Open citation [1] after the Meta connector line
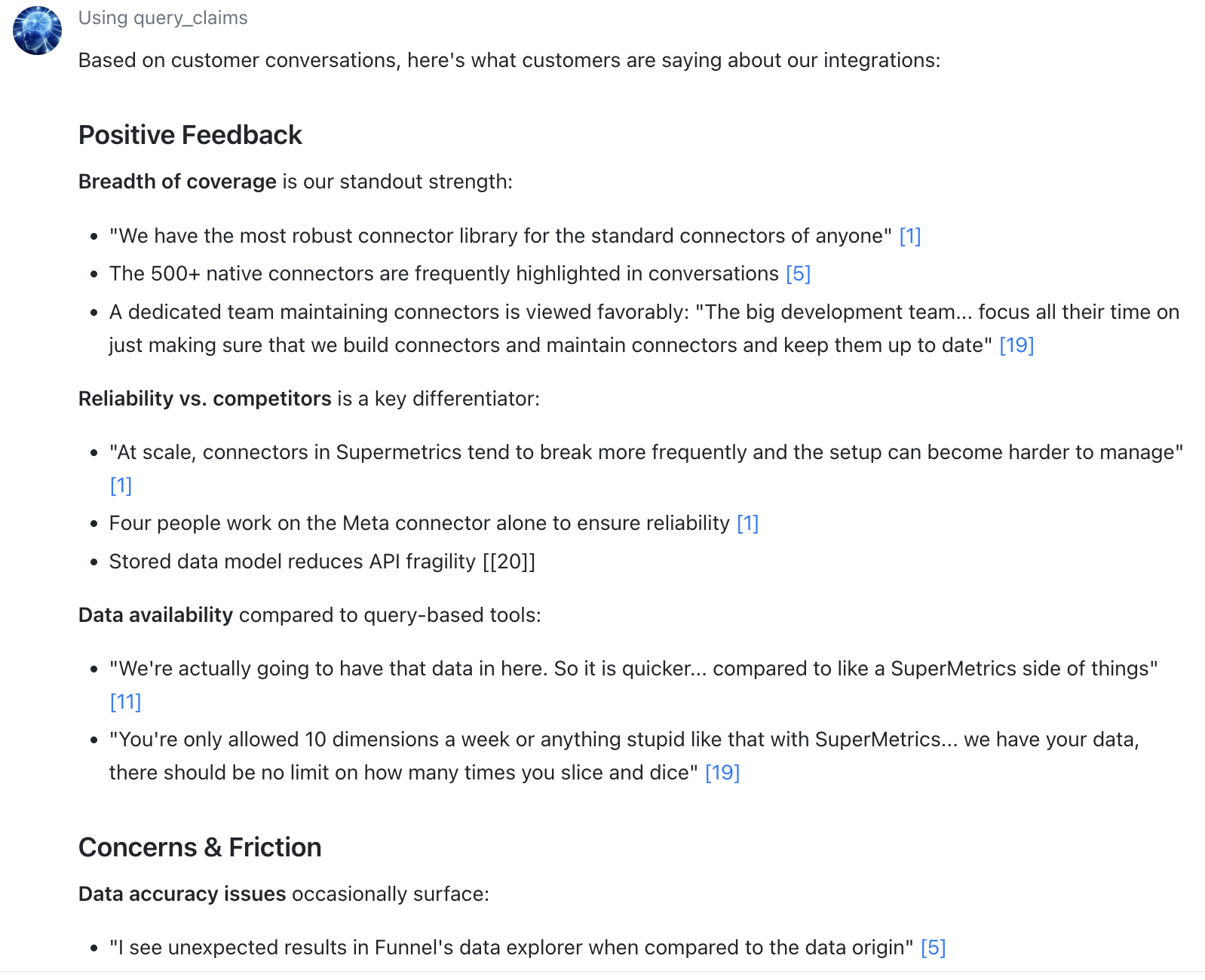1205x980 pixels. [747, 523]
